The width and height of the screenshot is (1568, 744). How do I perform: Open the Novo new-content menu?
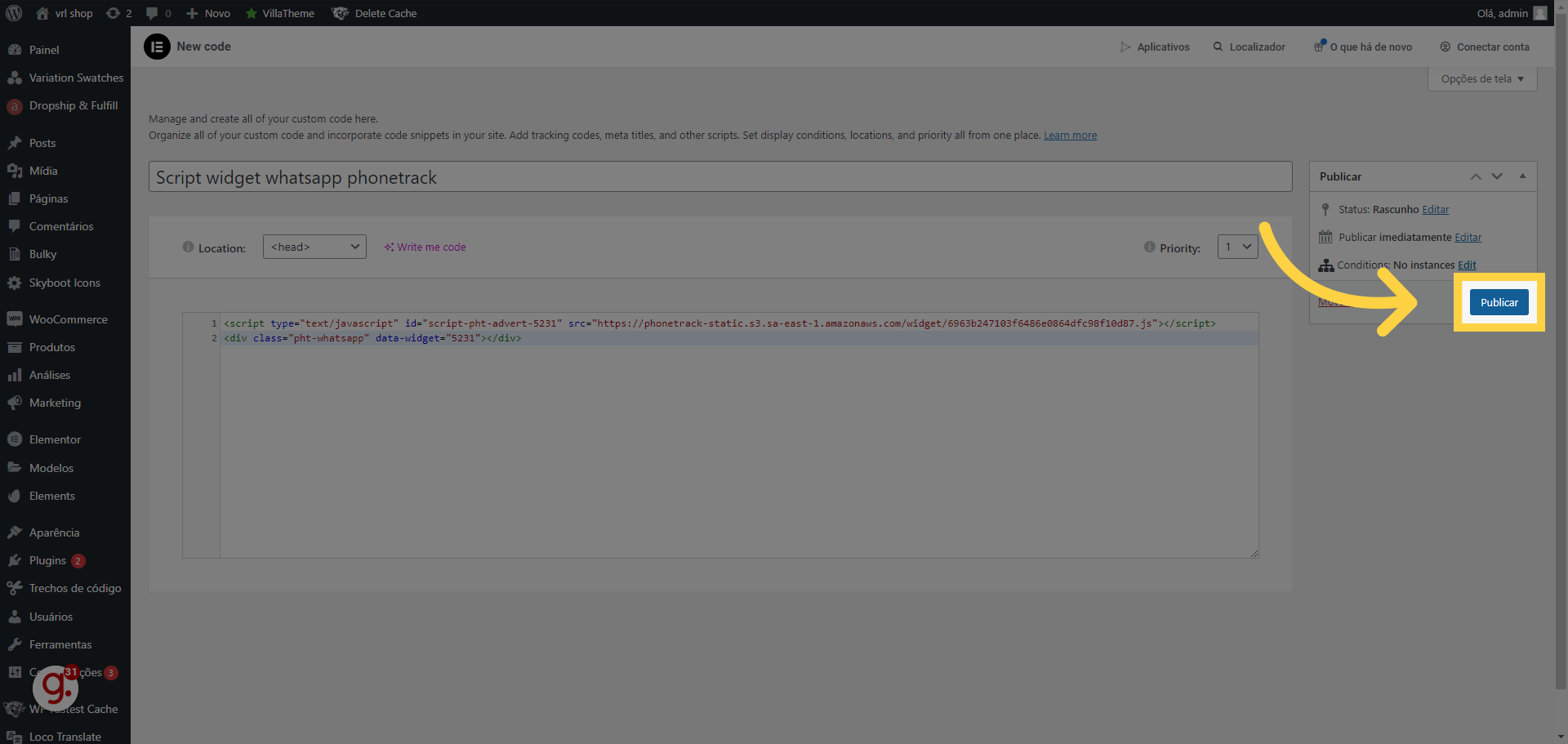point(208,13)
